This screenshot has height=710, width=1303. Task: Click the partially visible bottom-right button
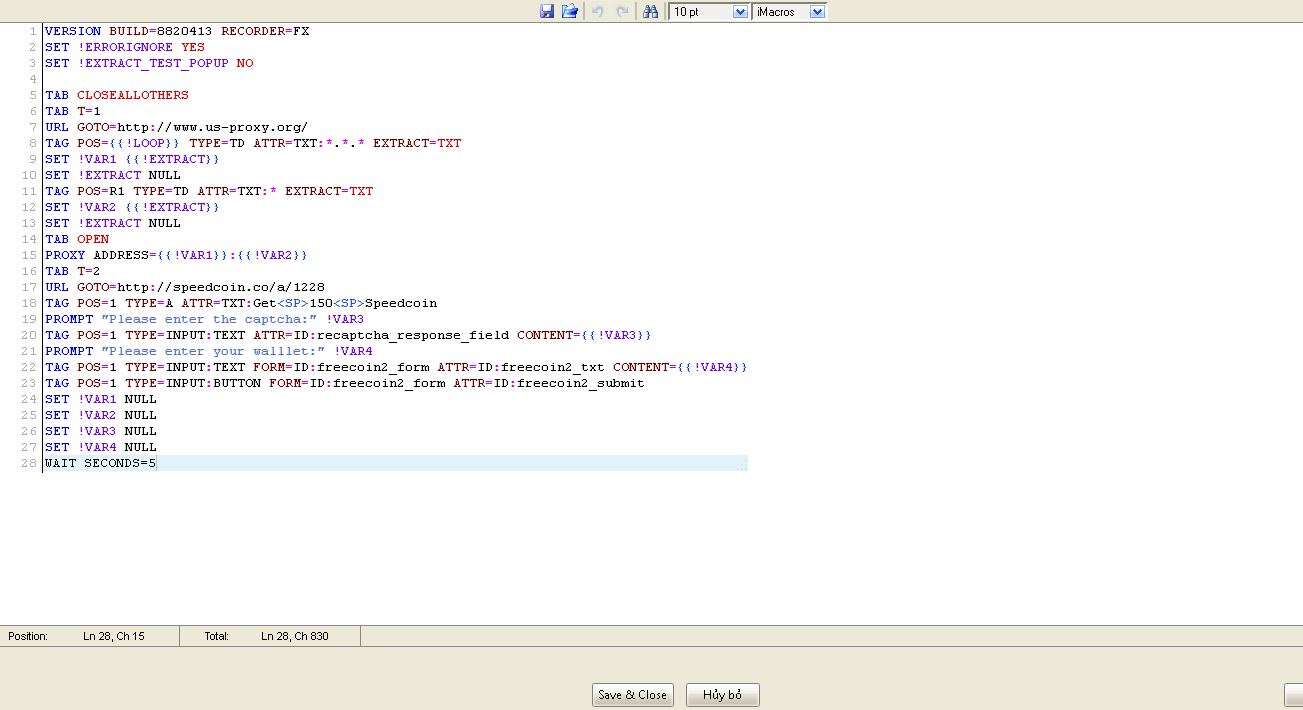coord(1292,695)
